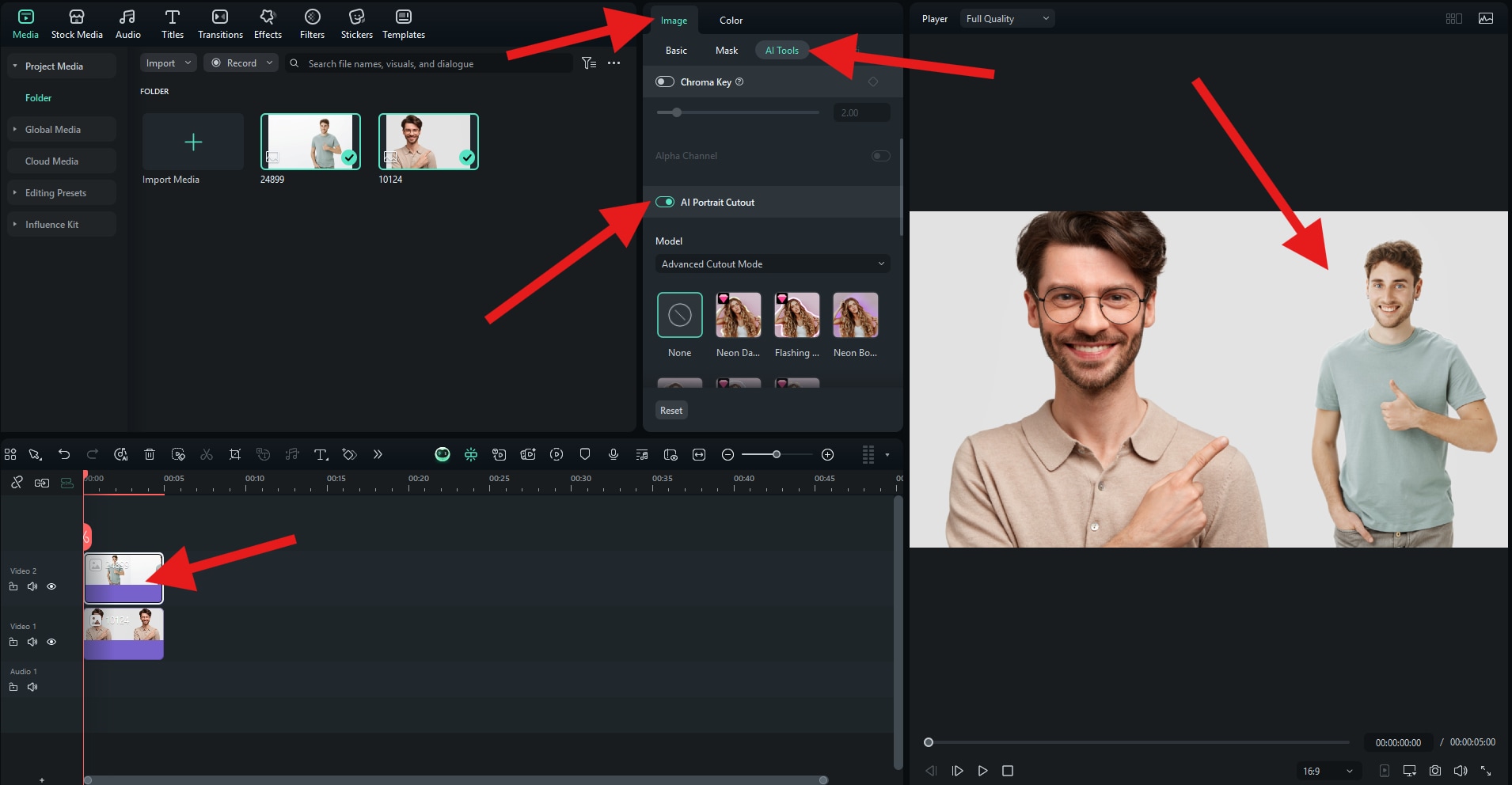Click the scissors split icon
The width and height of the screenshot is (1512, 785).
pyautogui.click(x=207, y=454)
